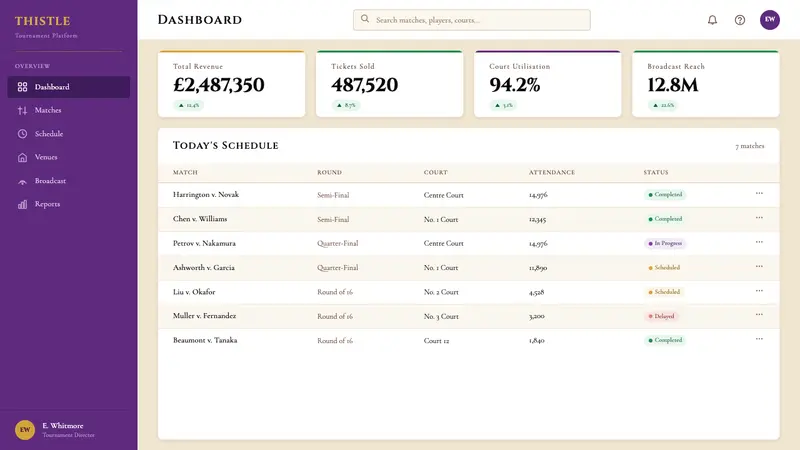Click the Broadcast signal icon
This screenshot has width=800, height=450.
click(22, 181)
